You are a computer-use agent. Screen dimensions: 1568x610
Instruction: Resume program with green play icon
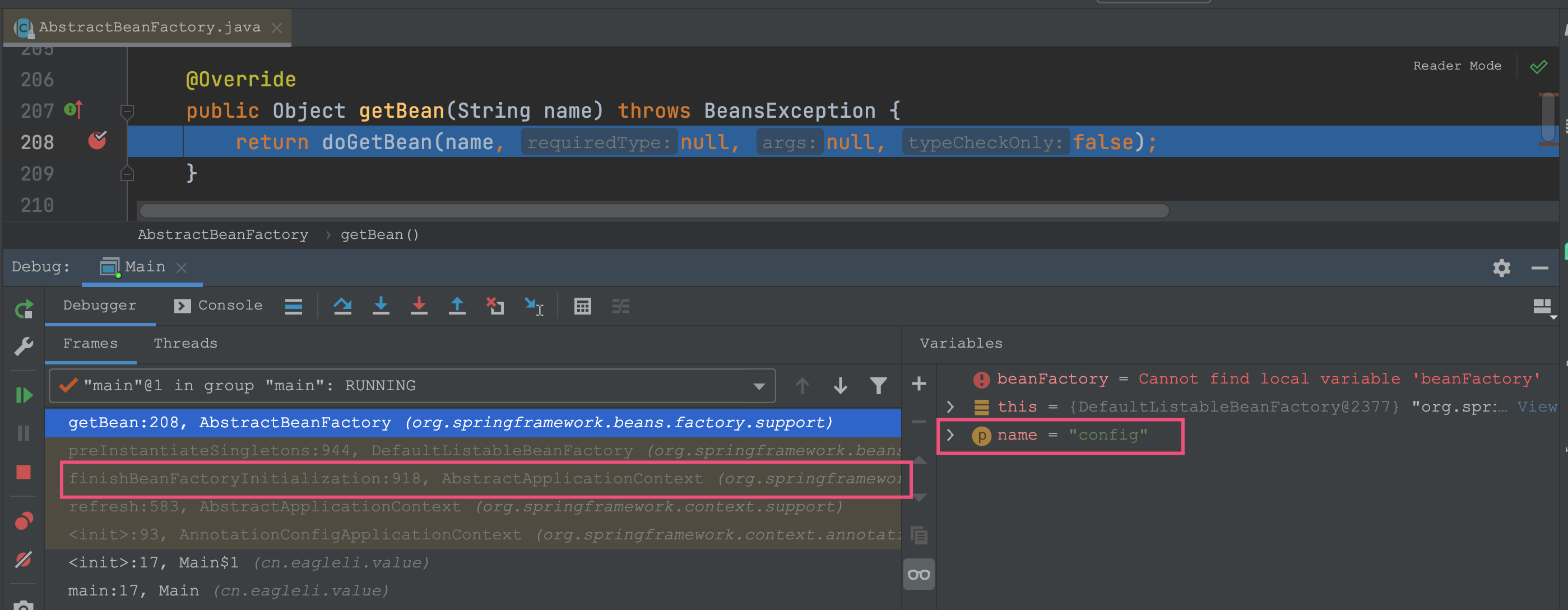point(24,396)
